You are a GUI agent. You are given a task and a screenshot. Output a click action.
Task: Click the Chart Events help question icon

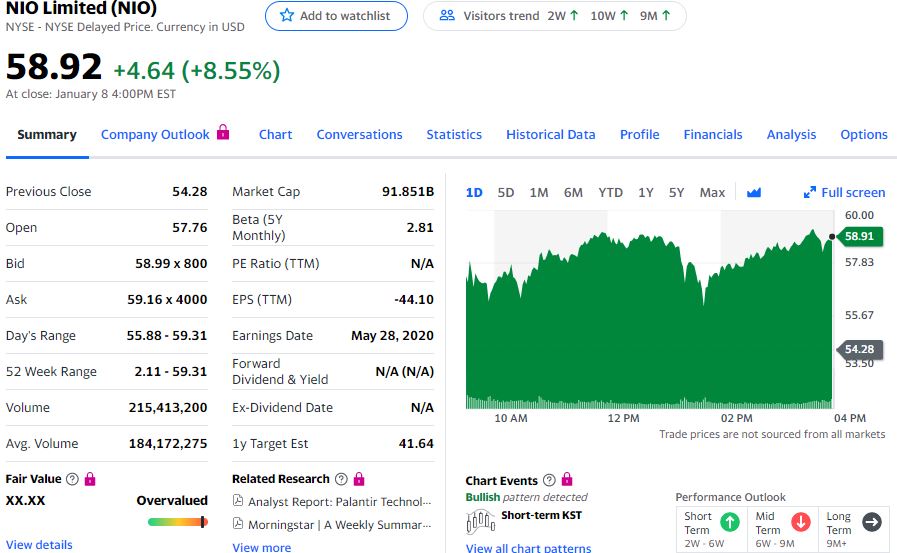[x=549, y=480]
